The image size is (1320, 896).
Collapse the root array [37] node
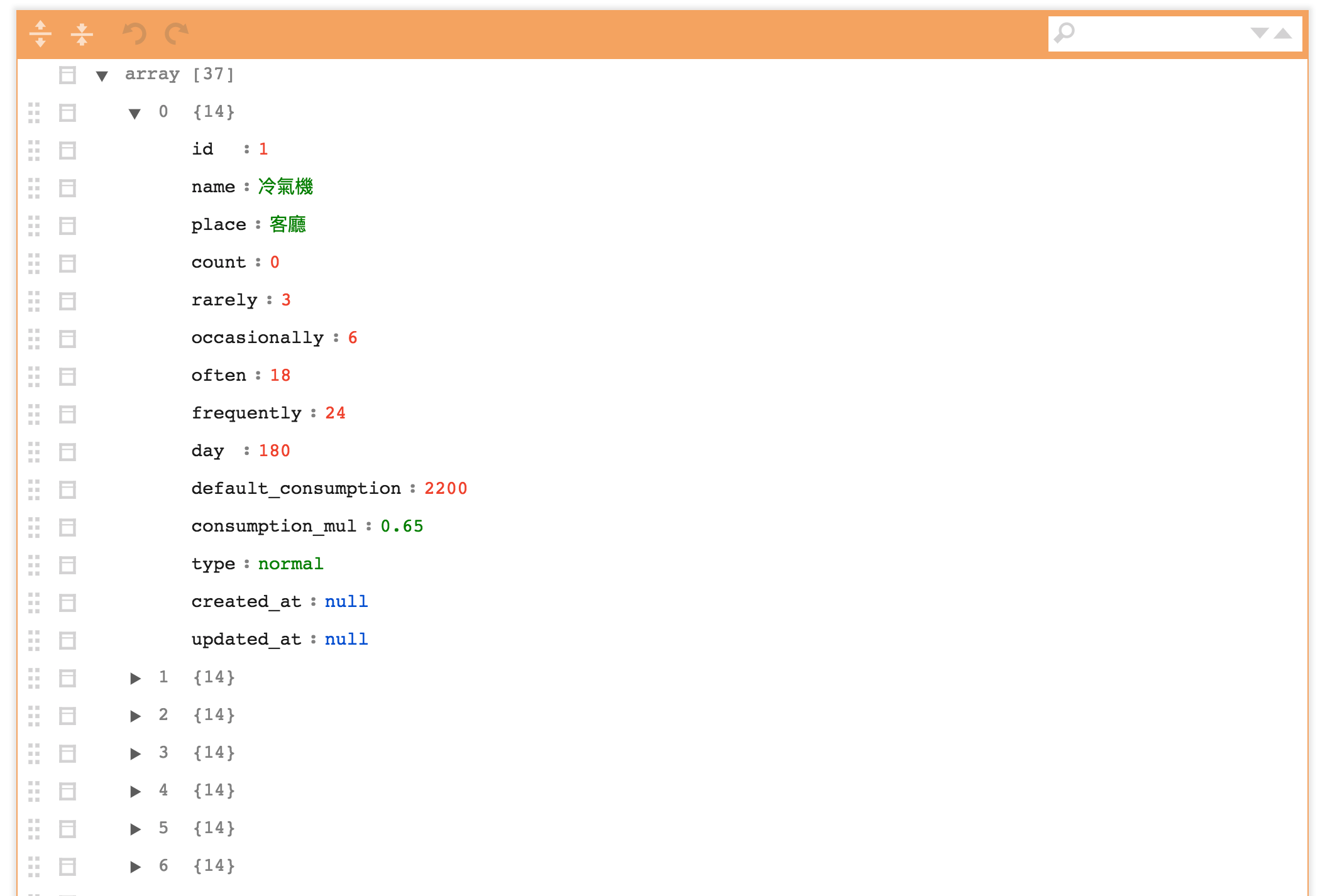102,76
